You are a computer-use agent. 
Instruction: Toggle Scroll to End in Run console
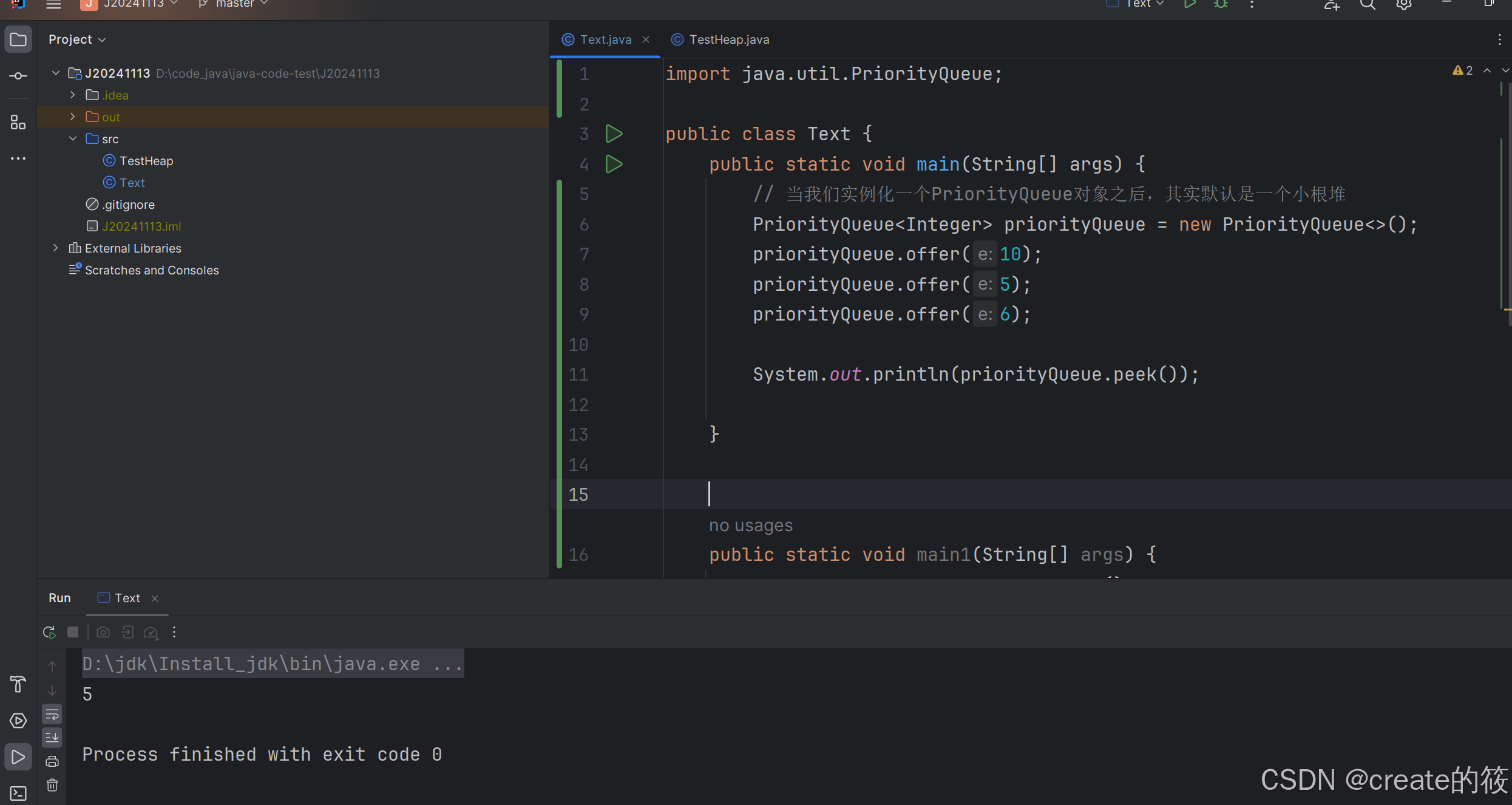pyautogui.click(x=52, y=738)
